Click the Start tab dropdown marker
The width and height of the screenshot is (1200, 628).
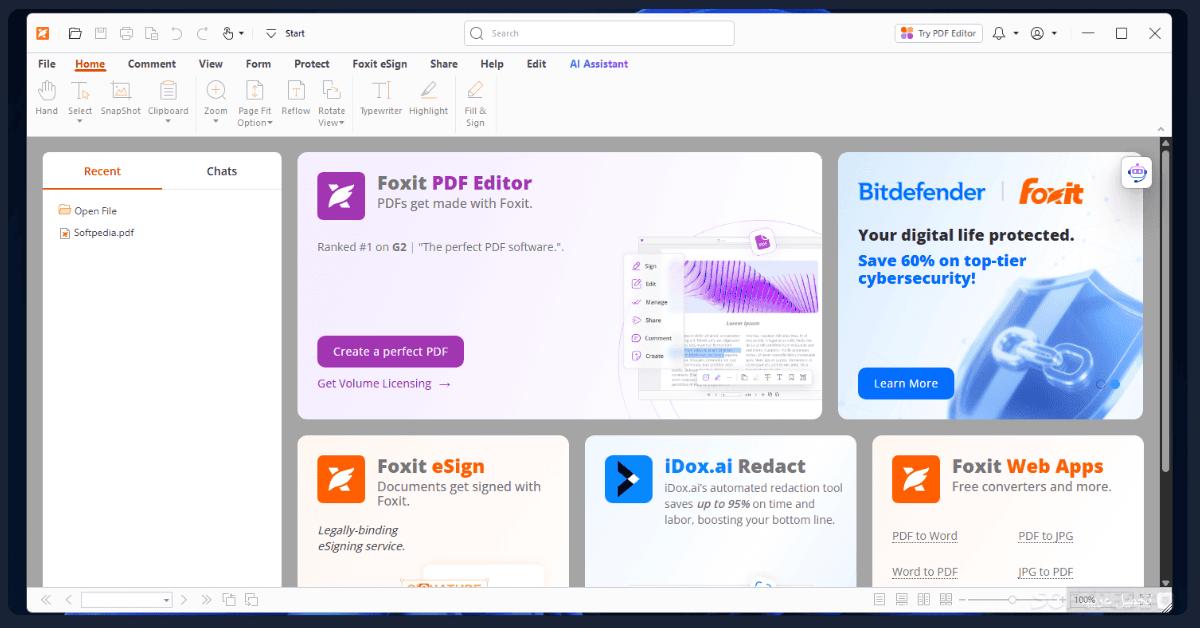273,33
